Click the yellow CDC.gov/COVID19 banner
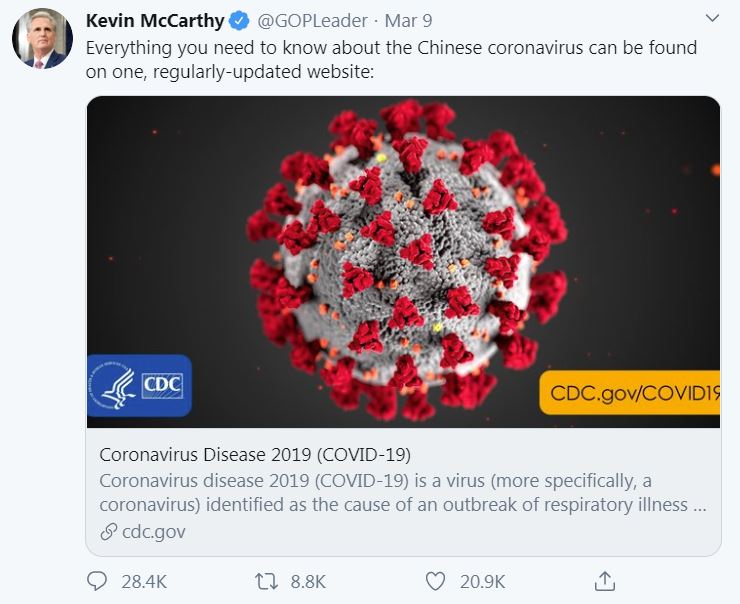740x604 pixels. tap(631, 394)
